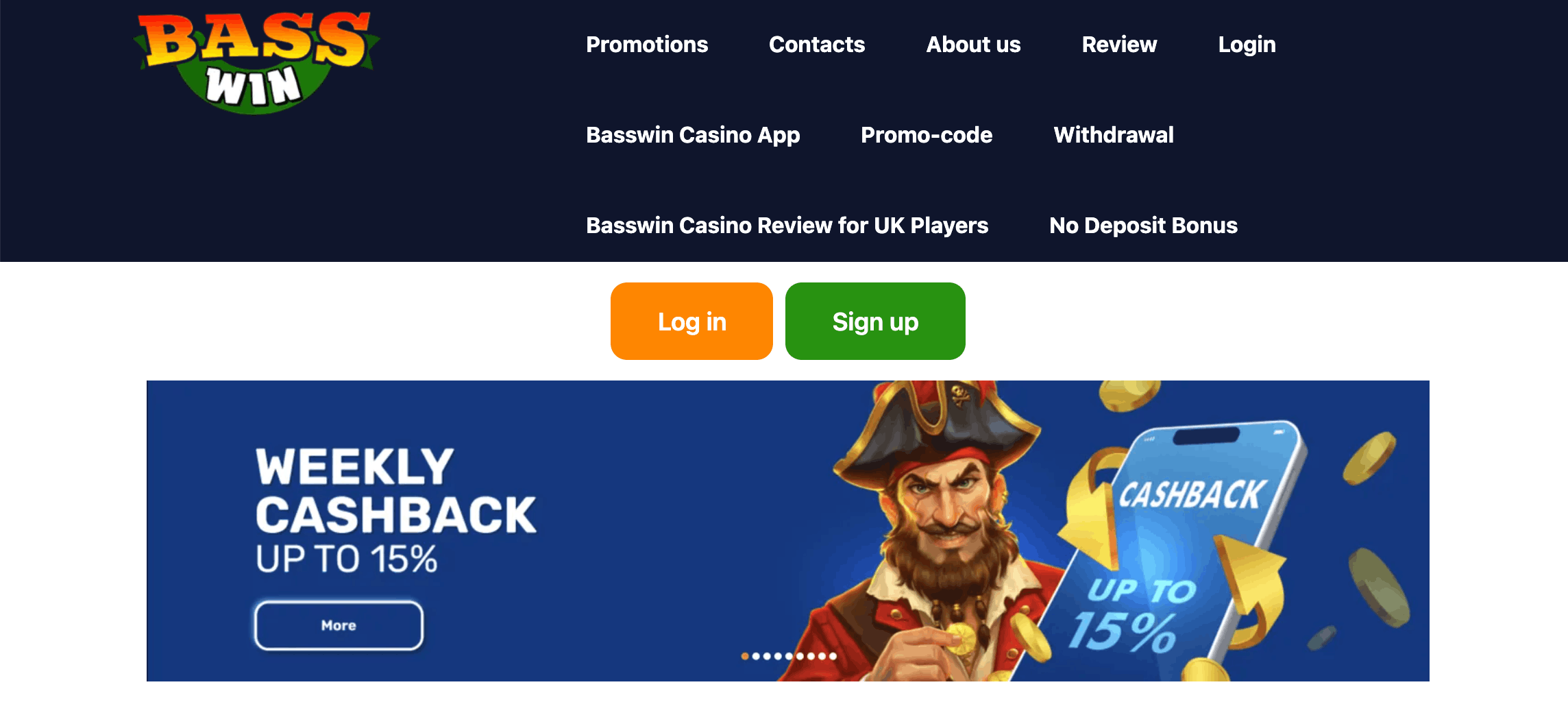Viewport: 1568px width, 713px height.
Task: Click the Weekly Cashback banner heading
Action: click(395, 490)
